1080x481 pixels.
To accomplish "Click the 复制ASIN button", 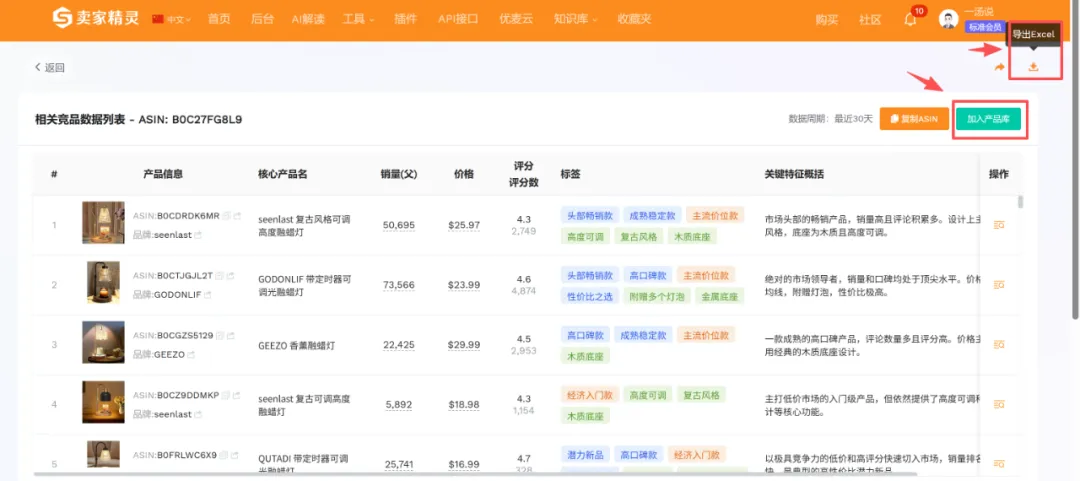I will click(914, 119).
